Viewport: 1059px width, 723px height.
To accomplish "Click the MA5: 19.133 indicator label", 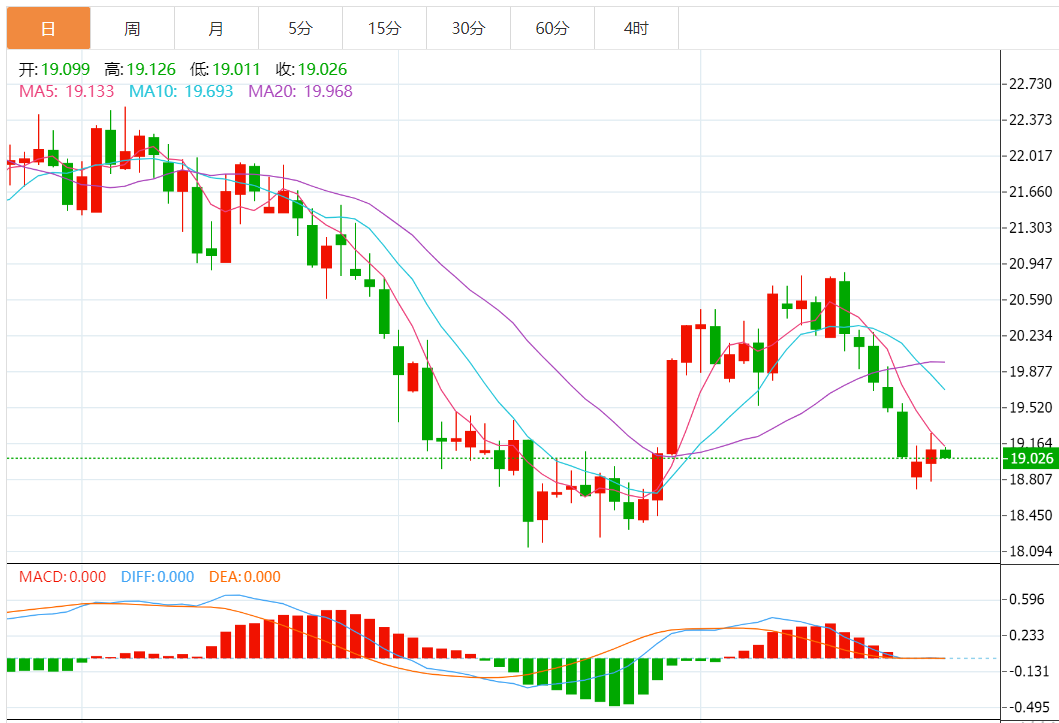I will [66, 91].
